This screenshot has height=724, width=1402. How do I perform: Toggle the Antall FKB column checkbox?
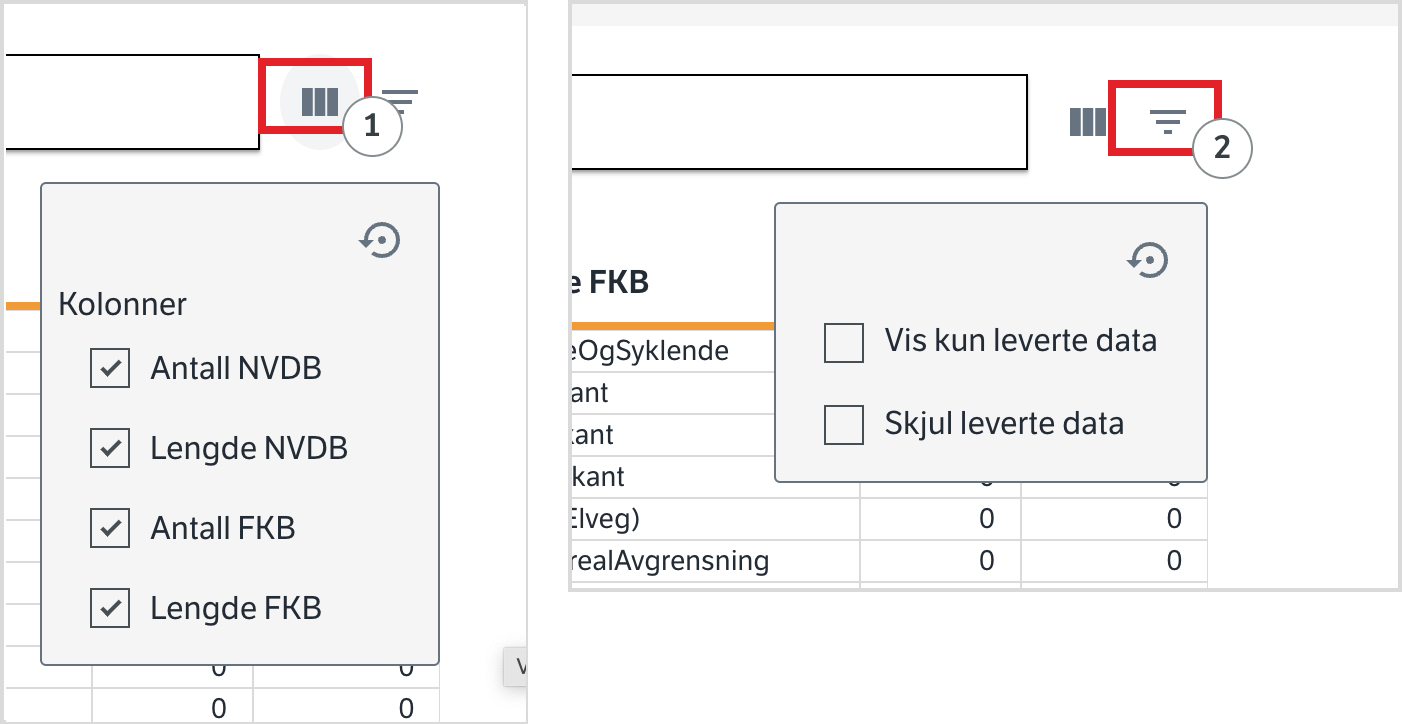110,528
